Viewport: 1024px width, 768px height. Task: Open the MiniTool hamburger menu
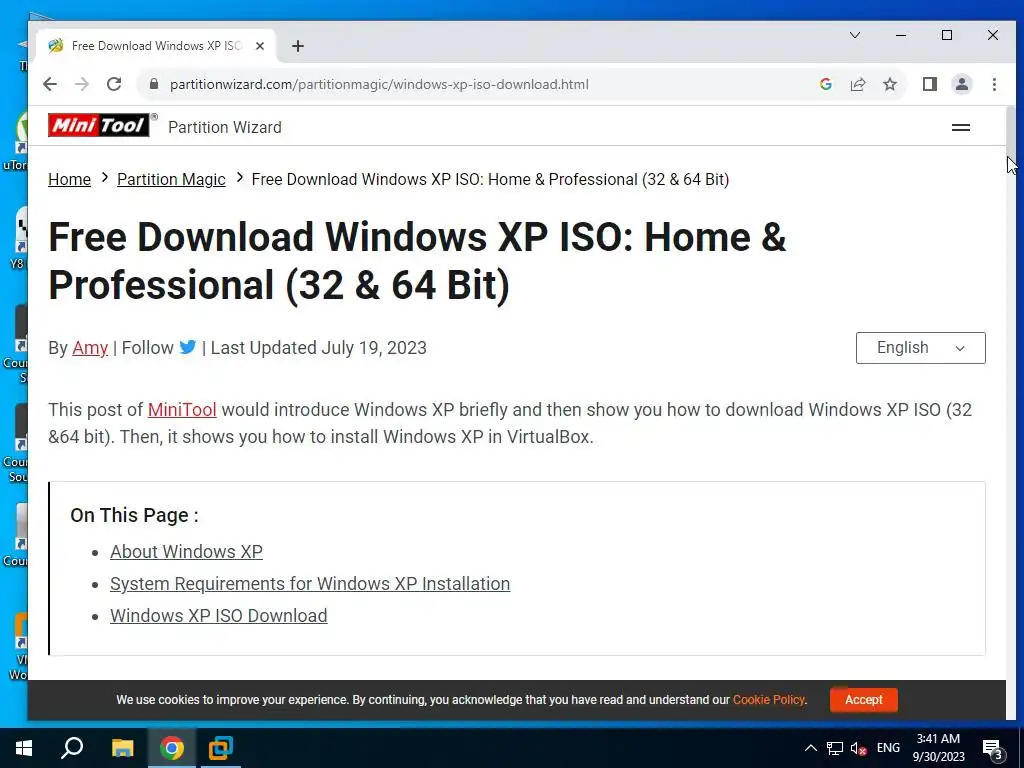coord(960,127)
